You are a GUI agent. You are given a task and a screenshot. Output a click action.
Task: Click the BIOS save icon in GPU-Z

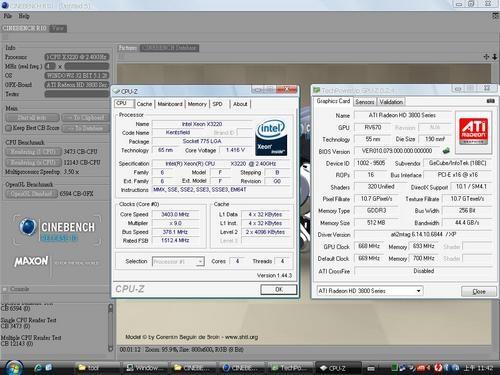point(446,151)
